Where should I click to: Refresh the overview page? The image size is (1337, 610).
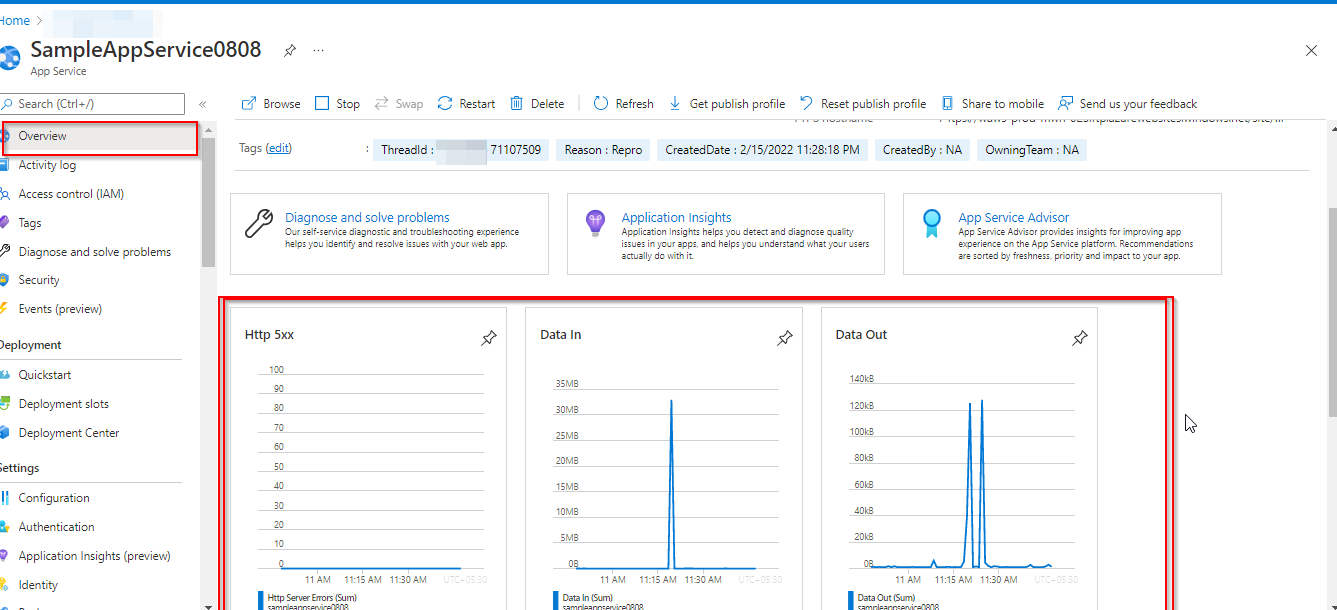click(623, 104)
